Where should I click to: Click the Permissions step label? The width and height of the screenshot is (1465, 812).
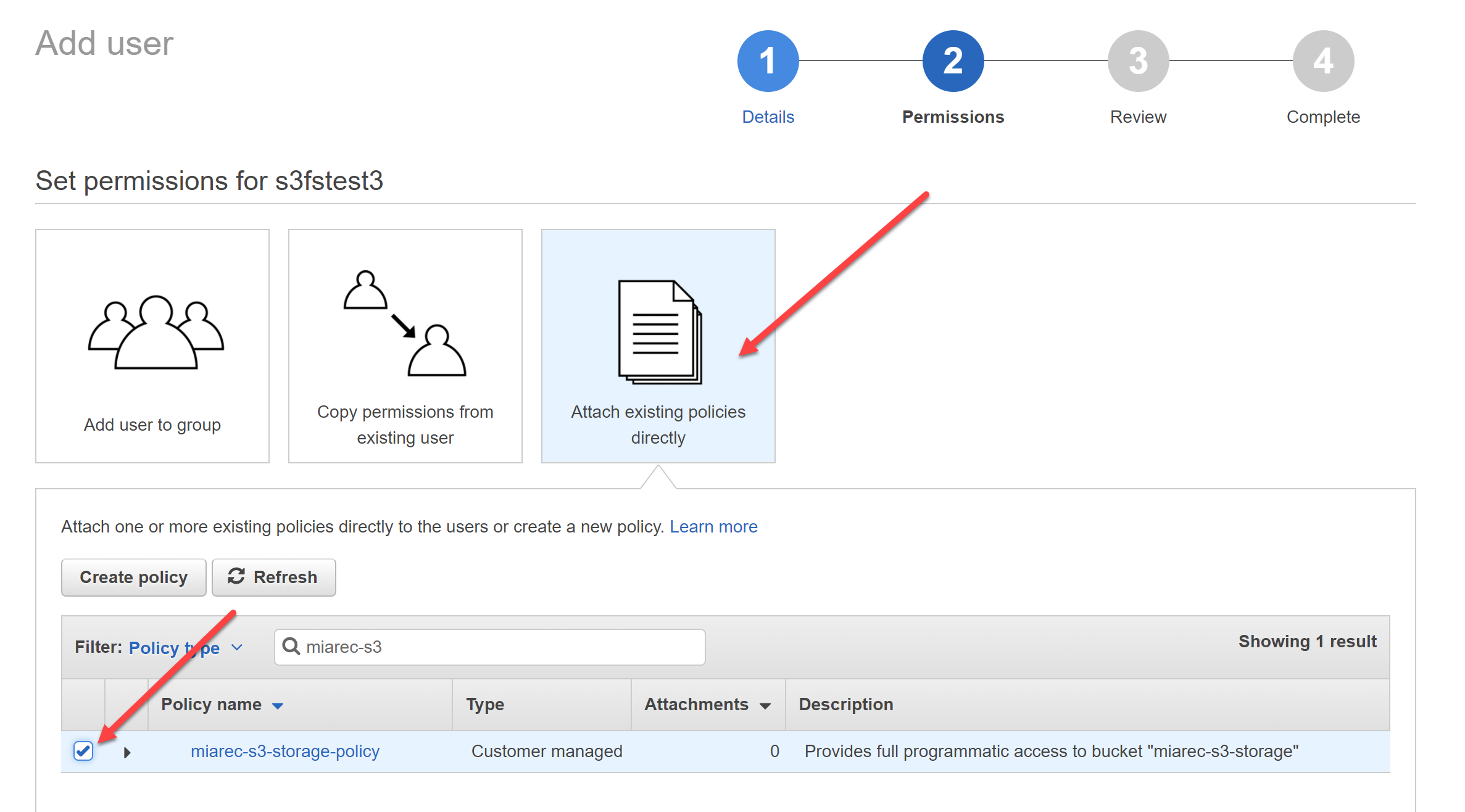click(x=953, y=117)
